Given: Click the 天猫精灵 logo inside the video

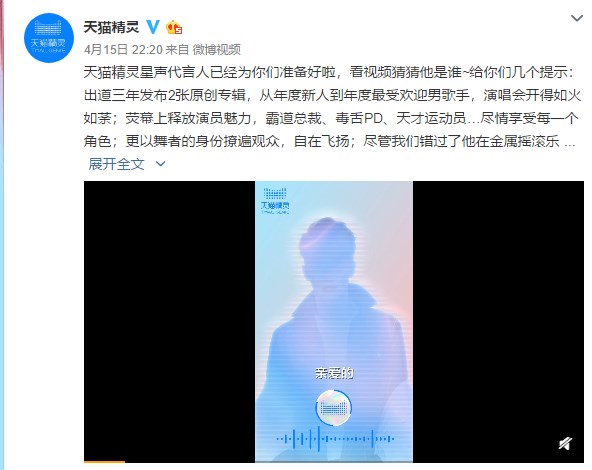Looking at the screenshot, I should click(275, 200).
